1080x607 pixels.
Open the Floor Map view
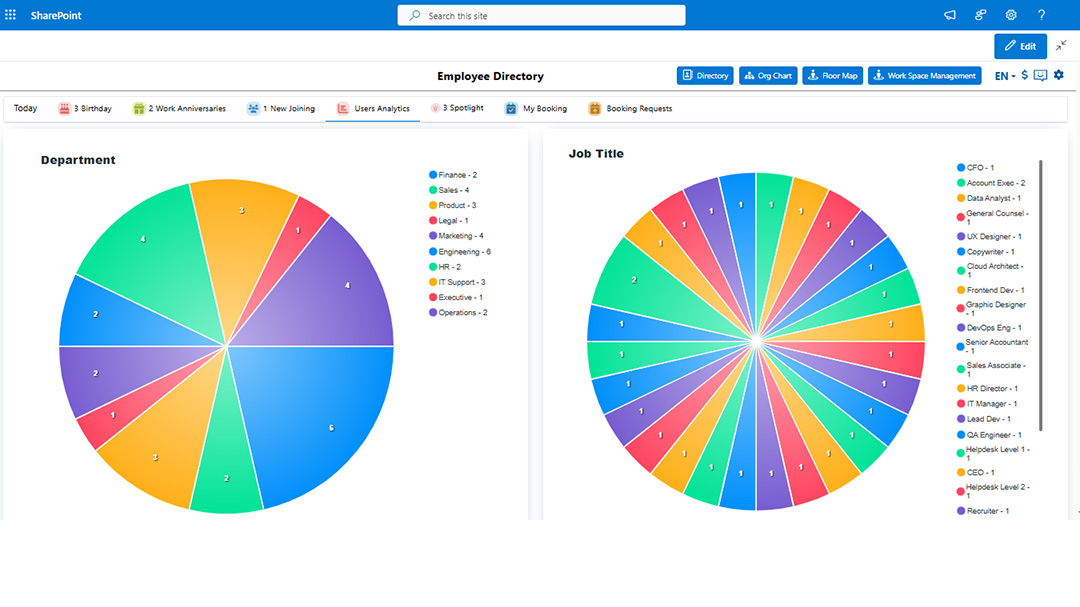coord(832,75)
